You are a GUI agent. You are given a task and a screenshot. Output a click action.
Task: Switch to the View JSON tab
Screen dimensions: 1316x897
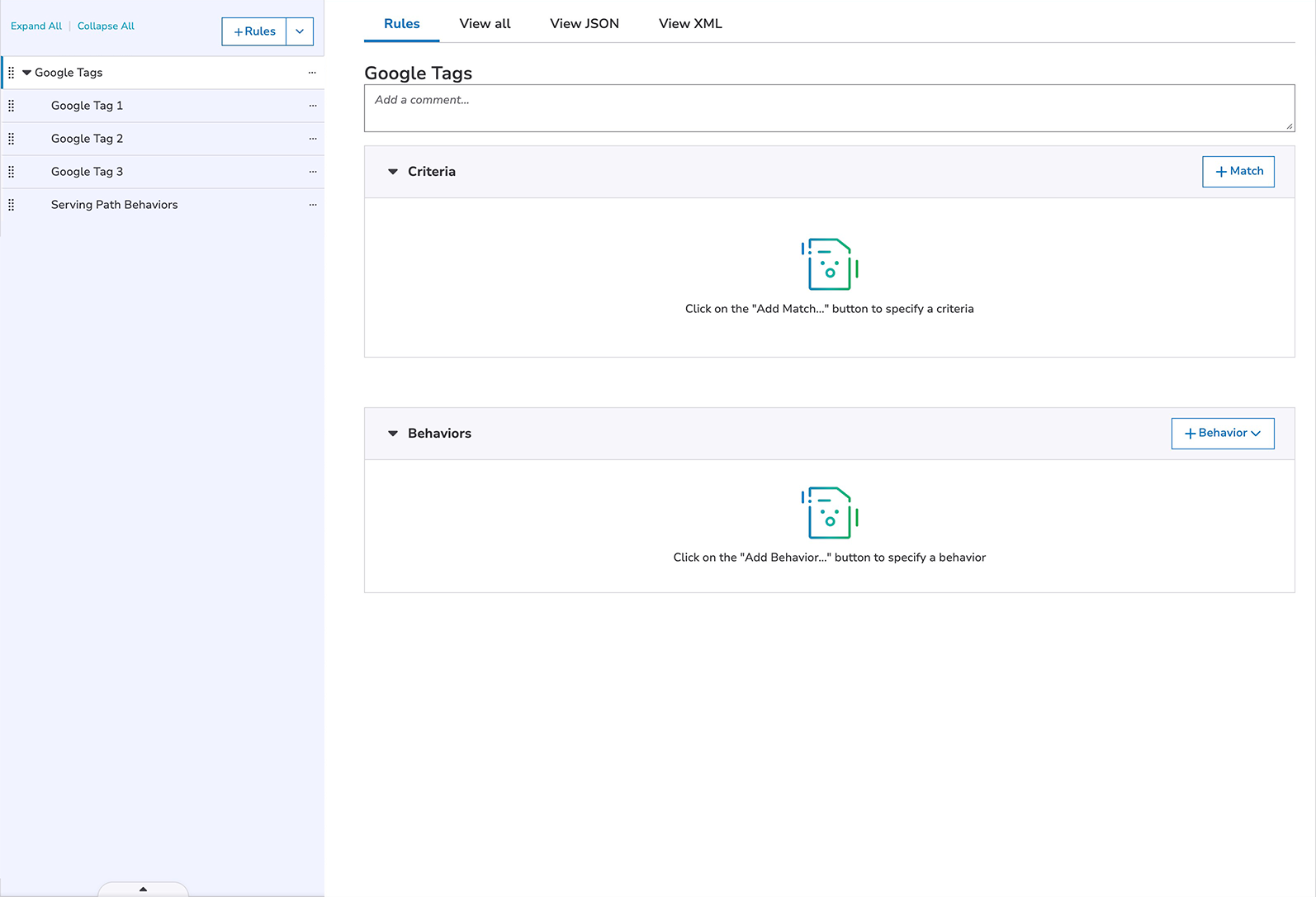click(585, 24)
